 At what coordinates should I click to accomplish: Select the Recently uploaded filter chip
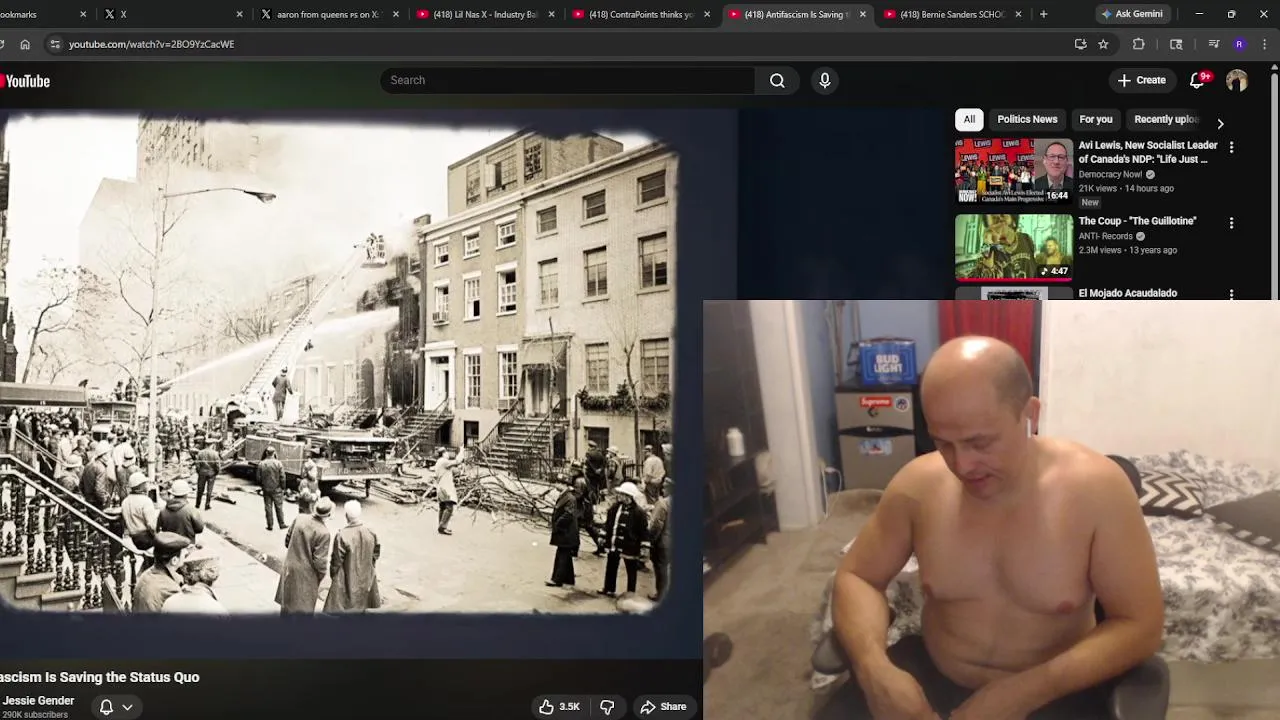click(1166, 119)
